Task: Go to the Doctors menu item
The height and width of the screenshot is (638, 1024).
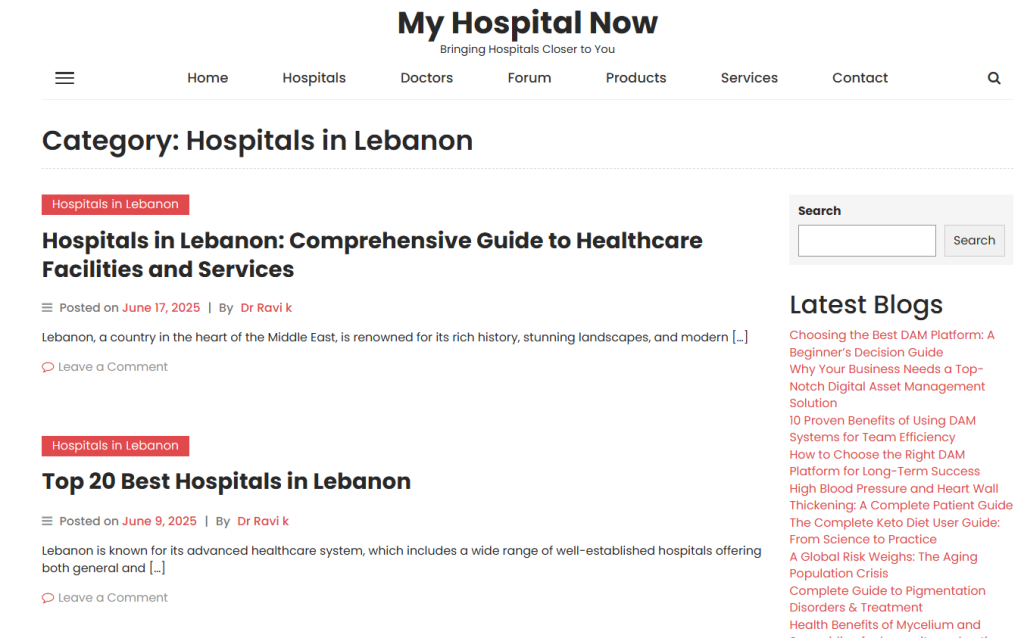Action: [x=426, y=78]
